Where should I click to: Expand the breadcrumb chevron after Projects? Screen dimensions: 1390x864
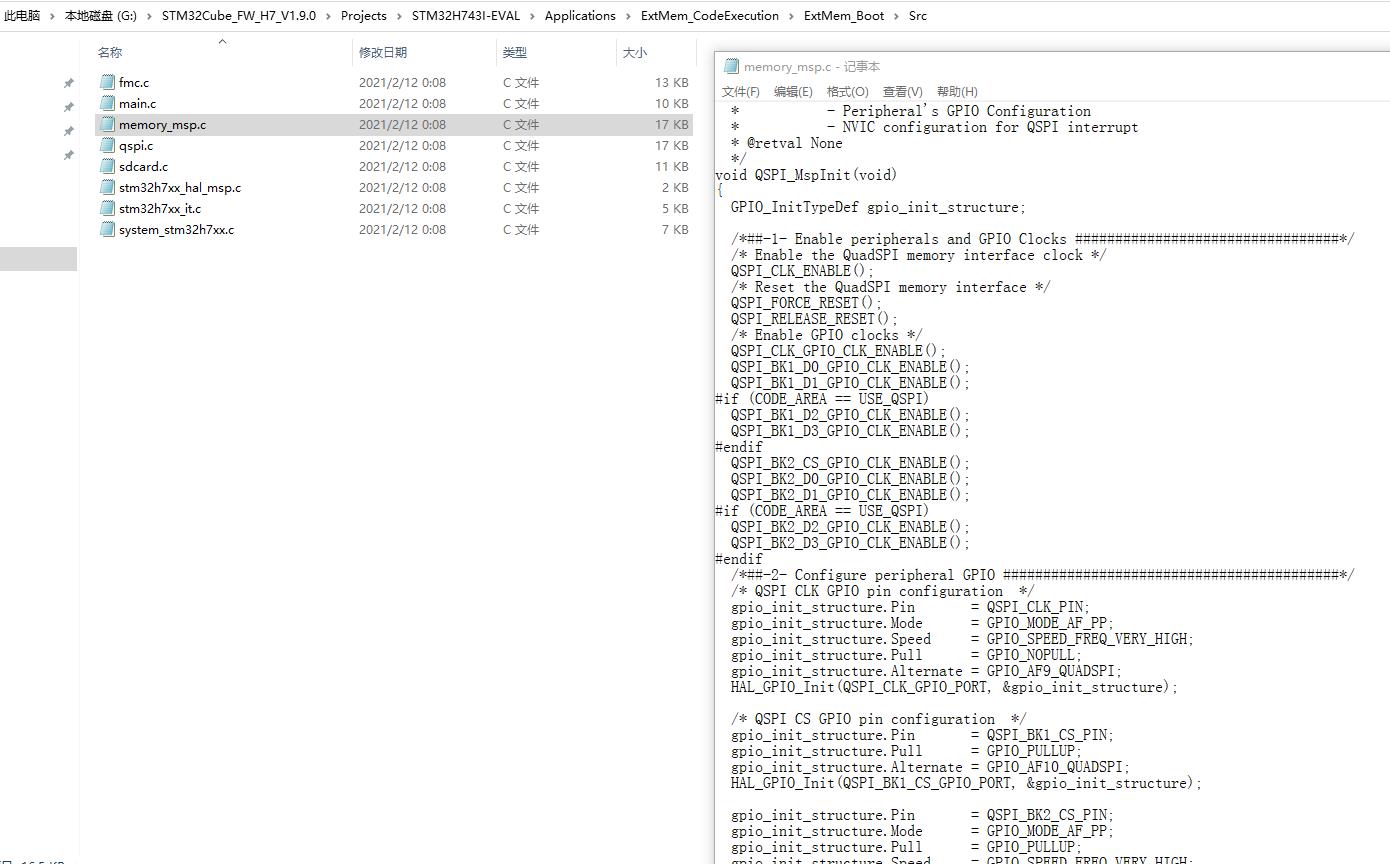pos(399,16)
